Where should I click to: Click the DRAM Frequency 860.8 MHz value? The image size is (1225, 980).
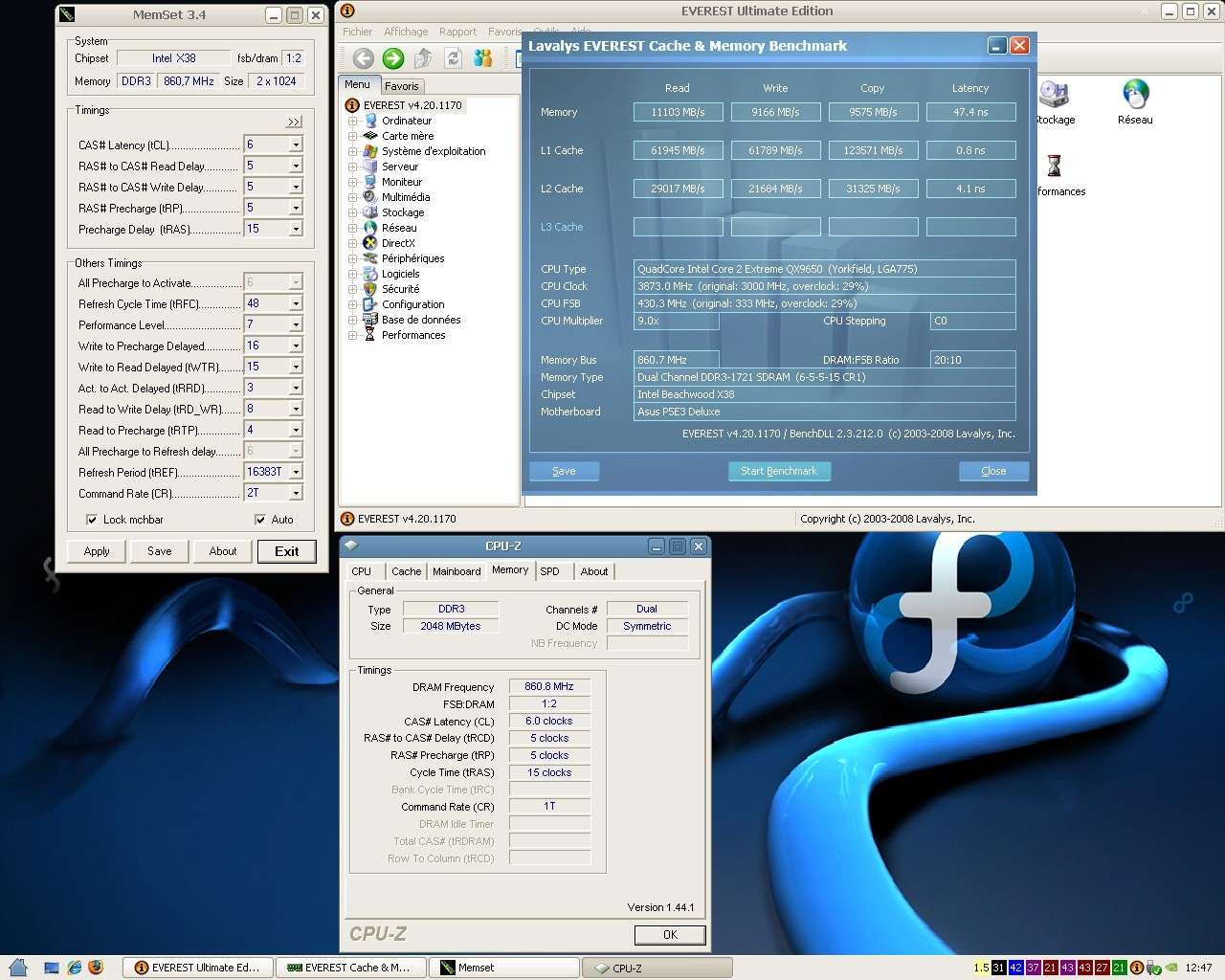tap(549, 686)
